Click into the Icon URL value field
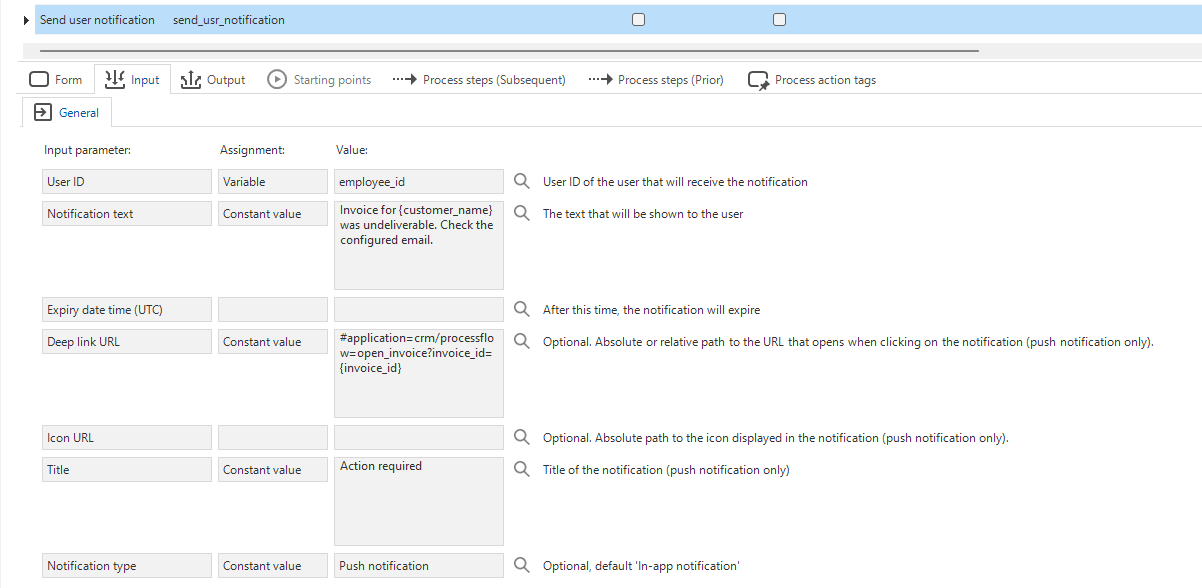This screenshot has height=588, width=1202. tap(418, 438)
